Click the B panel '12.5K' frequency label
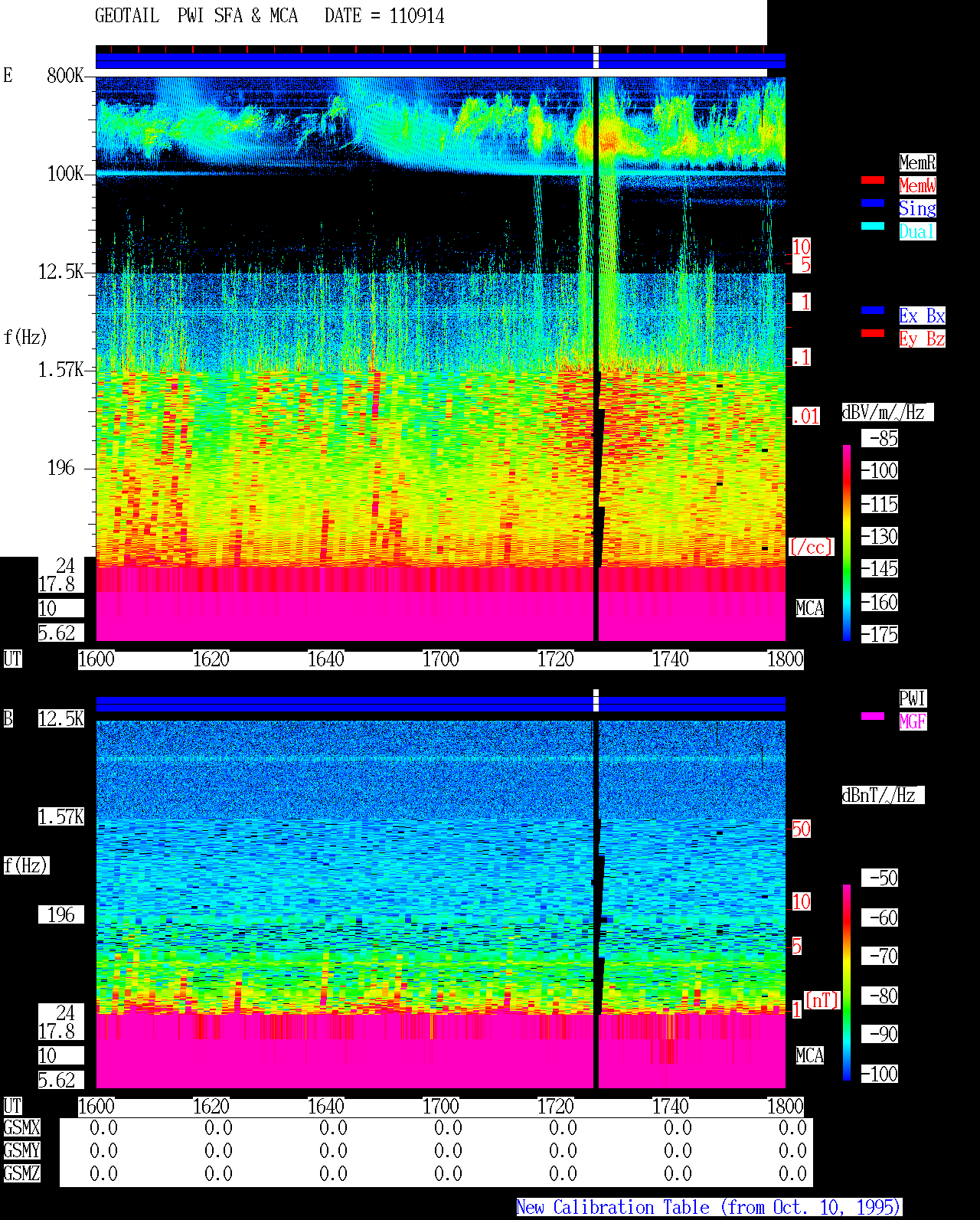 pyautogui.click(x=61, y=718)
